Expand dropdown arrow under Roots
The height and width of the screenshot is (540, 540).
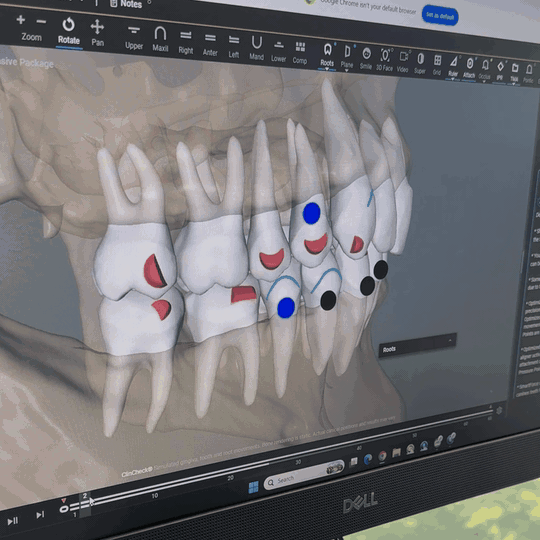pyautogui.click(x=327, y=69)
